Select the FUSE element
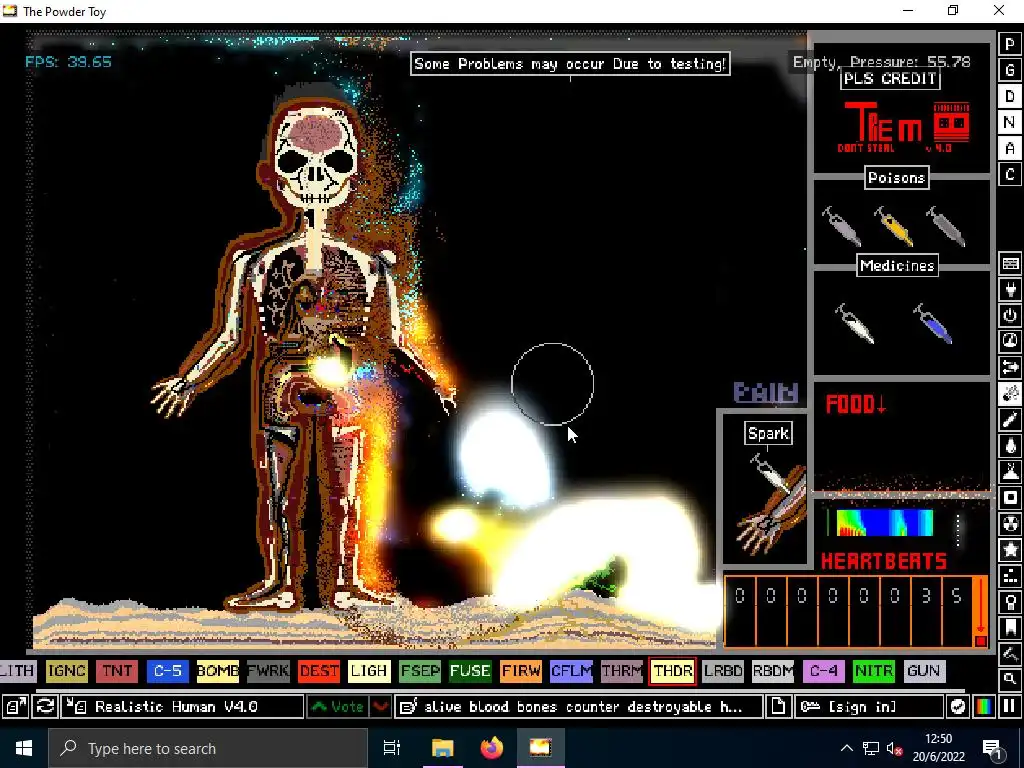This screenshot has width=1024, height=768. [x=470, y=671]
